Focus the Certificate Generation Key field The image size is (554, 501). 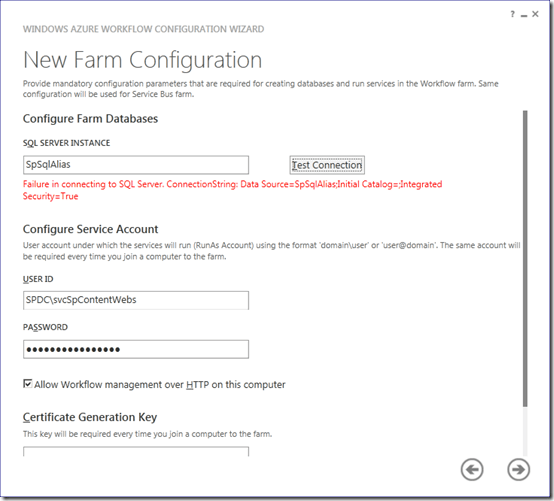coord(136,452)
